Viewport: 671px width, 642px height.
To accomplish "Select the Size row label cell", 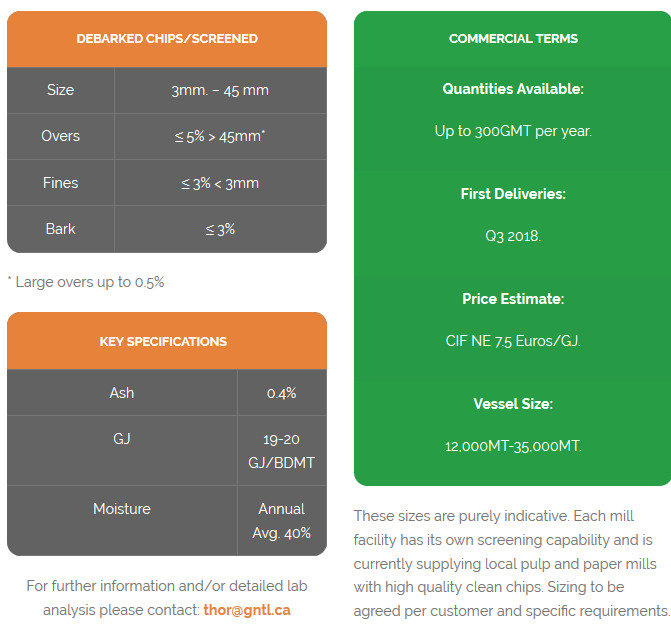I will [61, 90].
